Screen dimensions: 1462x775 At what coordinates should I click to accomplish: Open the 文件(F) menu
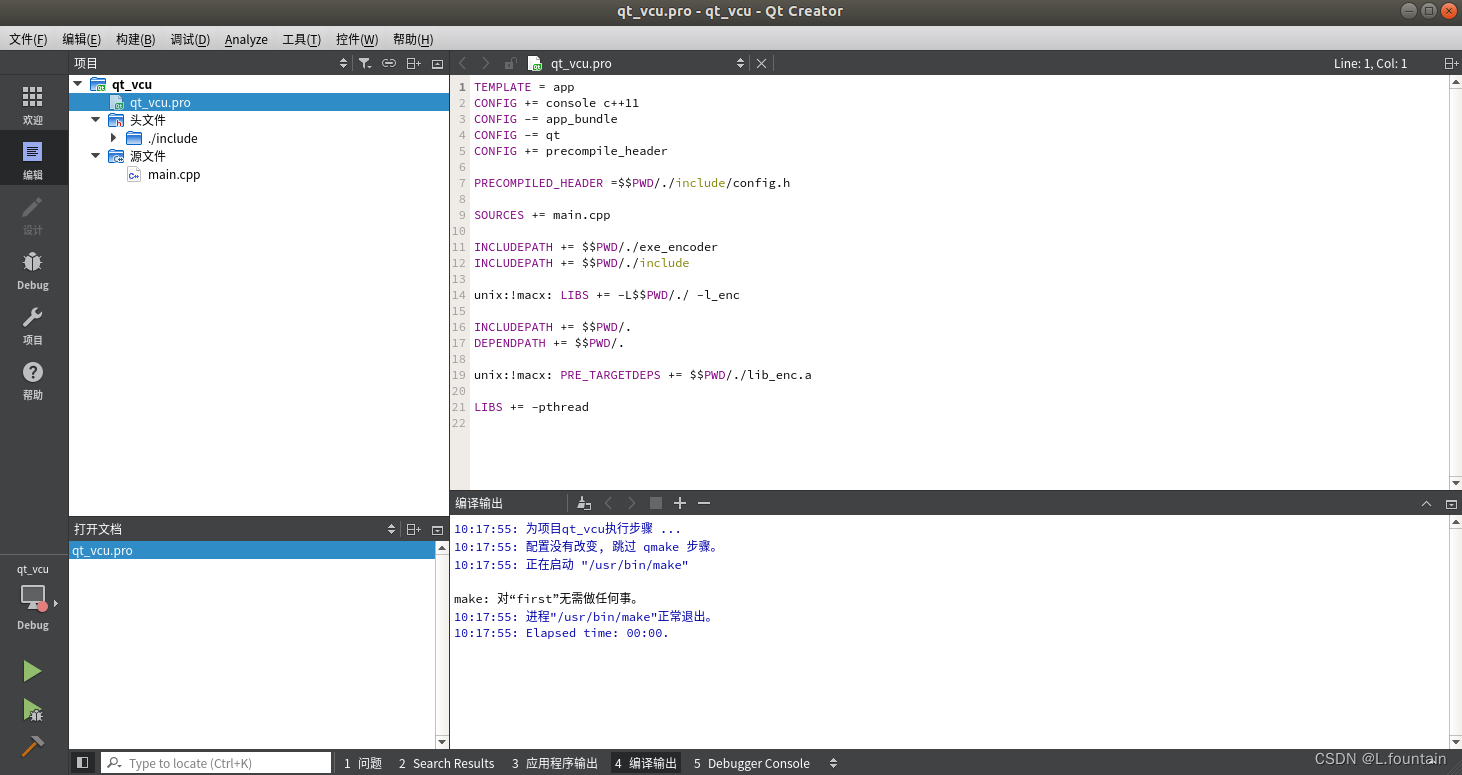tap(28, 39)
